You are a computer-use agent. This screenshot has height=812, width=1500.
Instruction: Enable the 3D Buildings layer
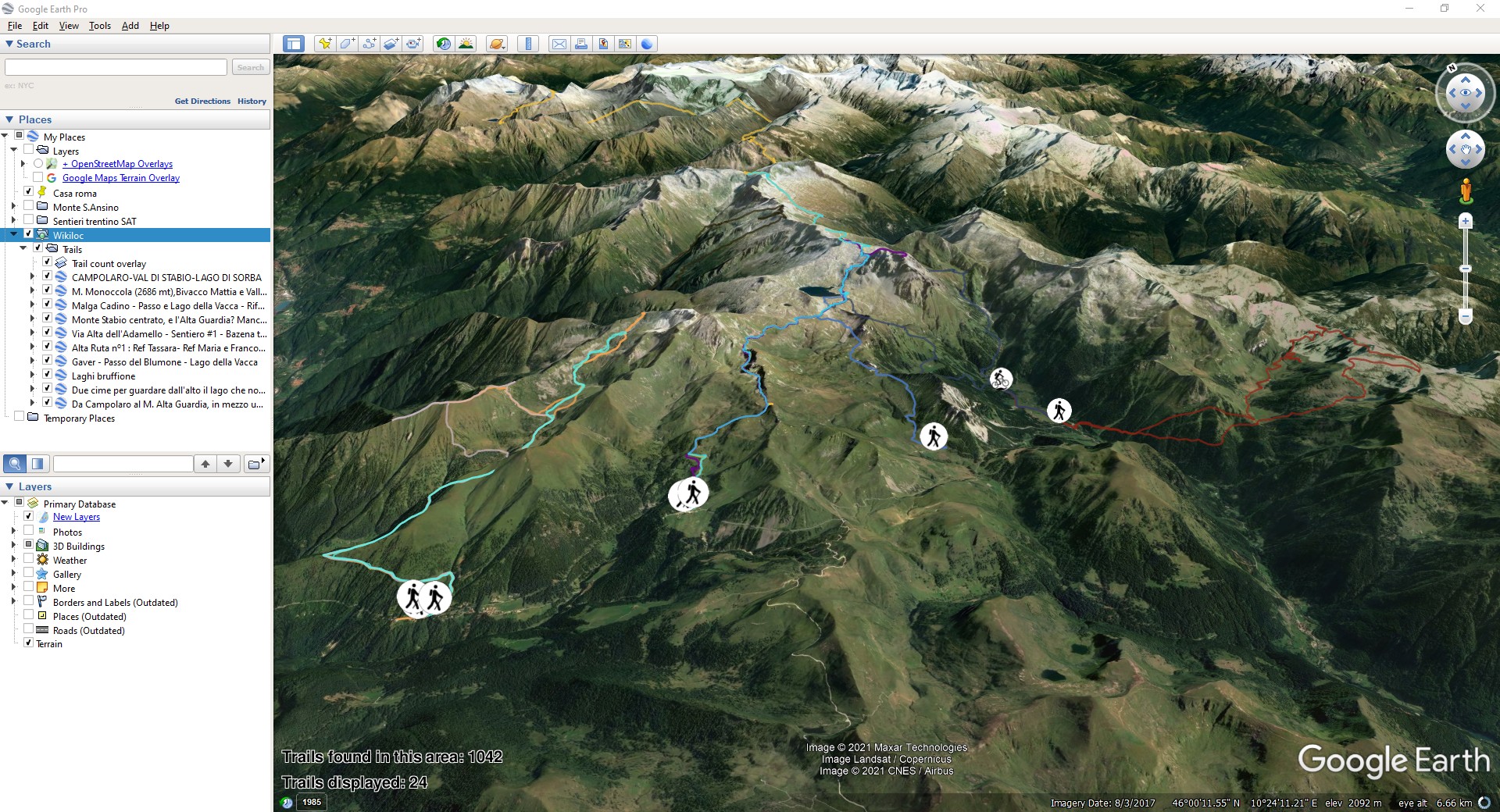(29, 546)
